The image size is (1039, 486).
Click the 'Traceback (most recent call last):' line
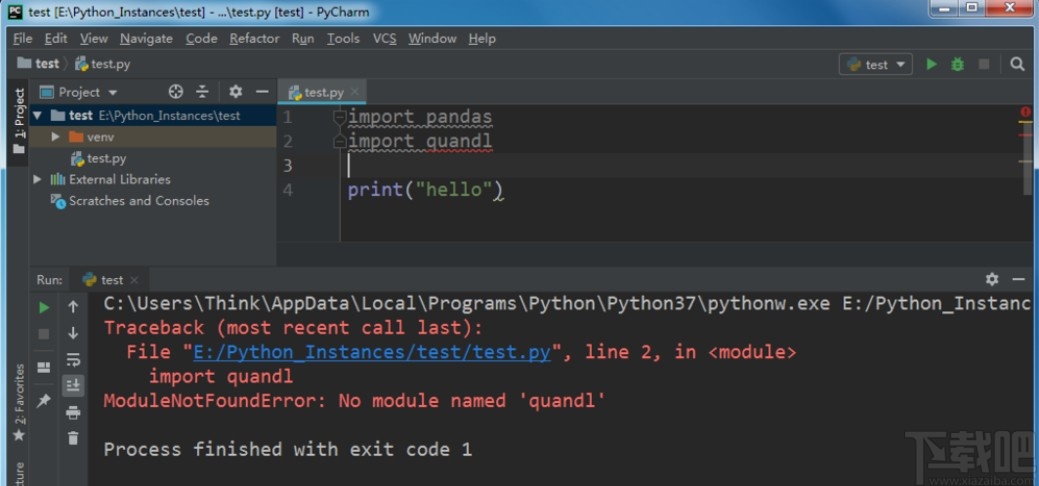pos(294,328)
